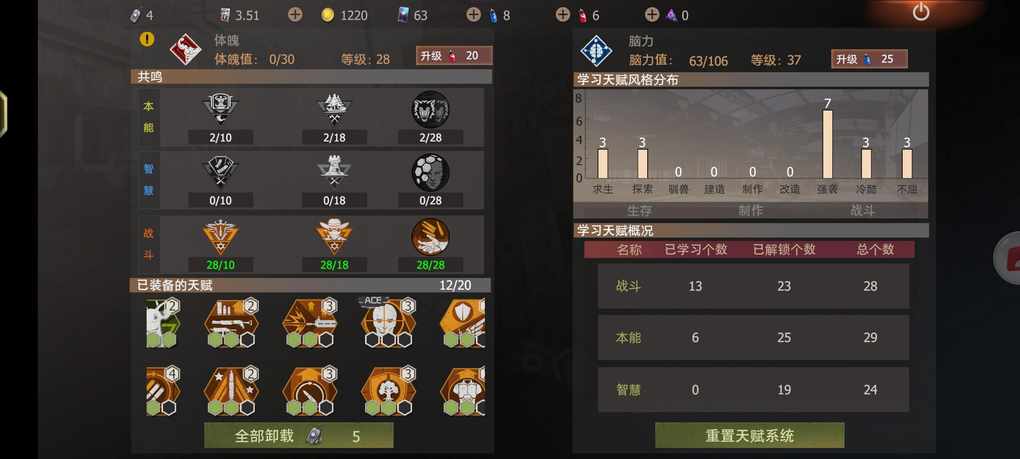Tap the 重置天赋系统 reset button
Image resolution: width=1020 pixels, height=459 pixels.
point(749,436)
